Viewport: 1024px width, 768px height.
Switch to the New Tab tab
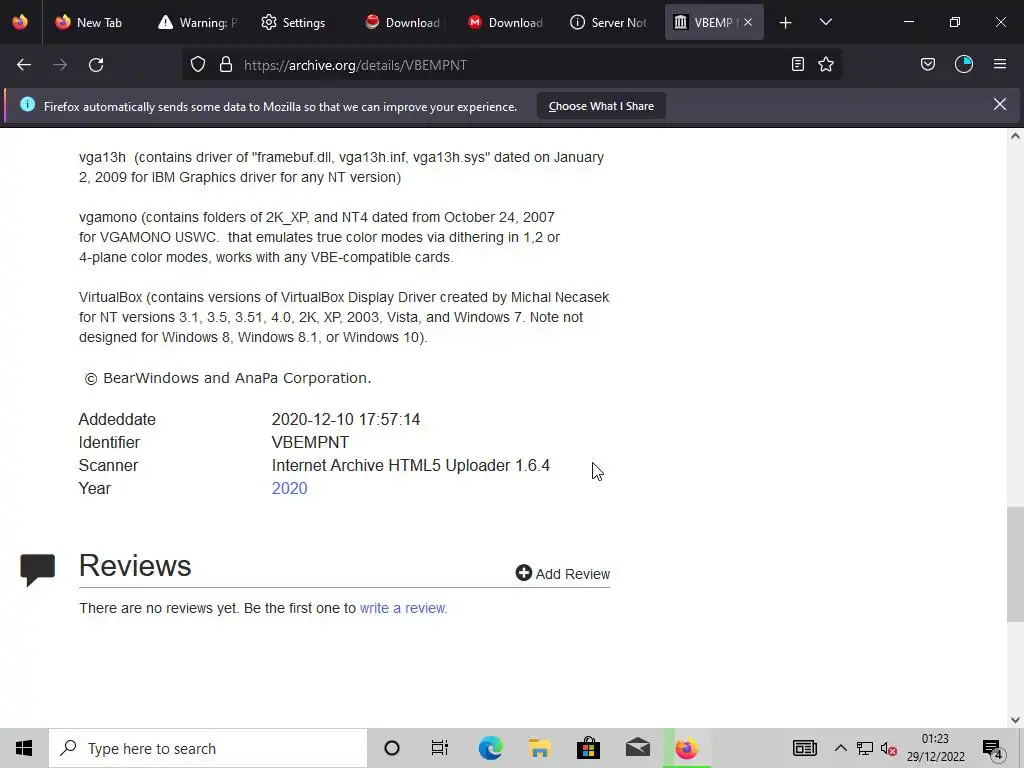pos(89,22)
